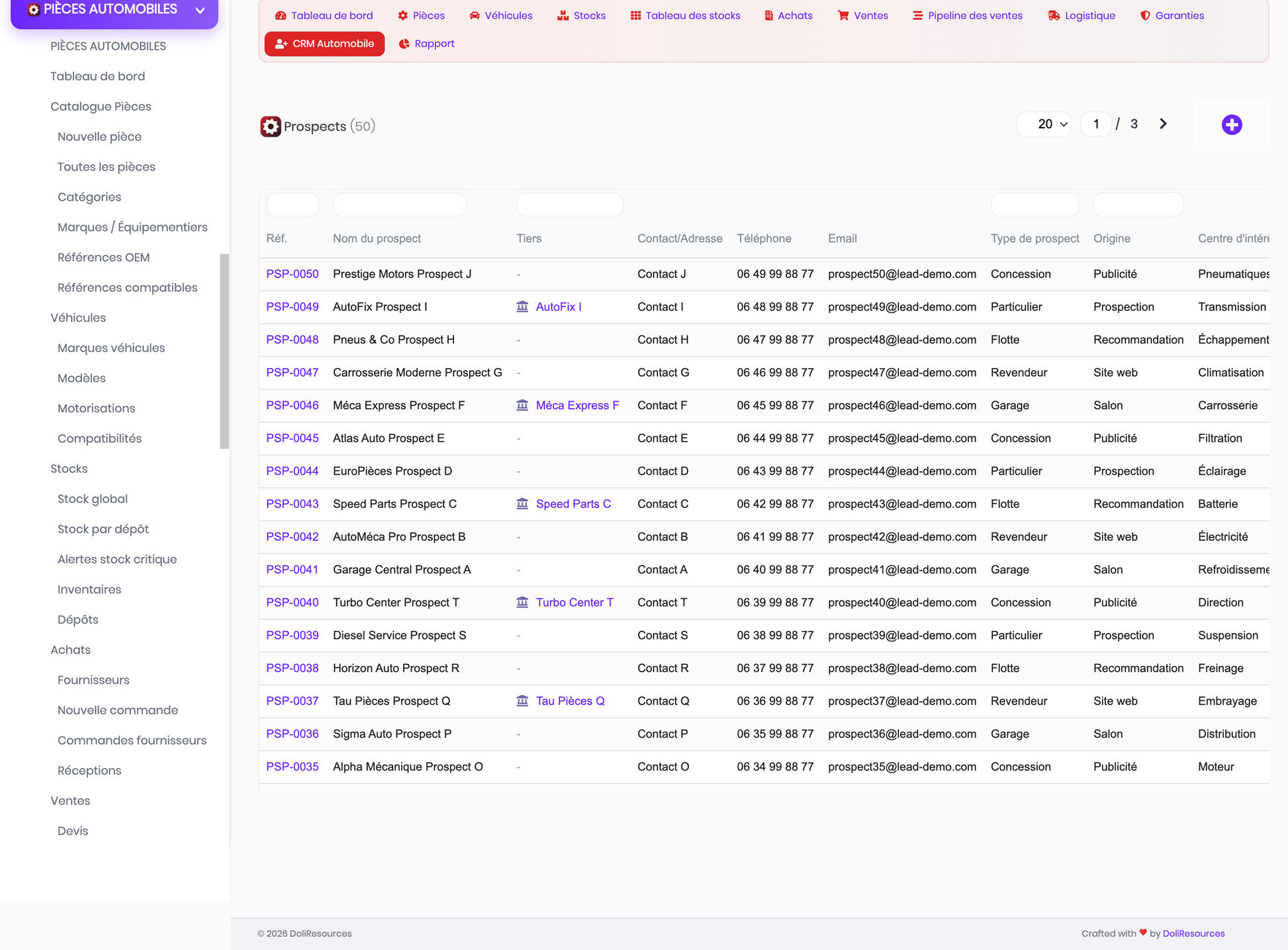Sort by Nom du prospect column header
The image size is (1288, 950).
pyautogui.click(x=377, y=238)
